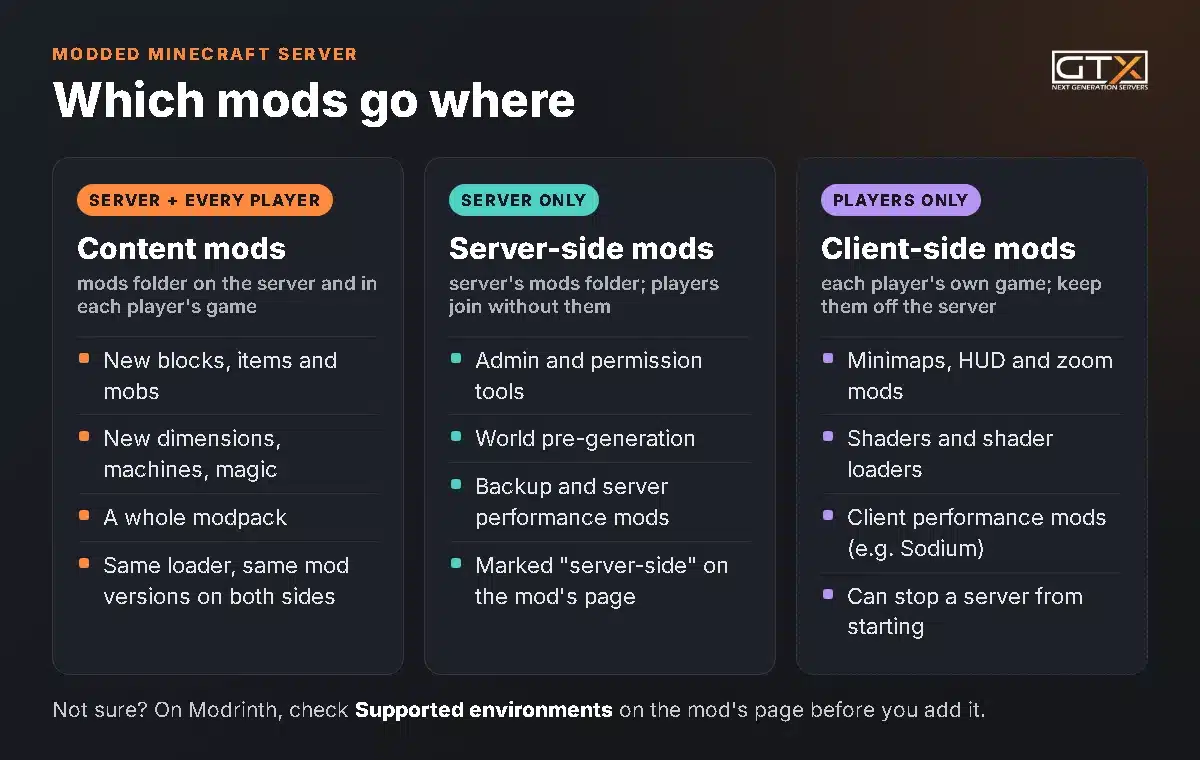Select 'Backup and server performance mods' row
Image resolution: width=1200 pixels, height=760 pixels.
(599, 502)
